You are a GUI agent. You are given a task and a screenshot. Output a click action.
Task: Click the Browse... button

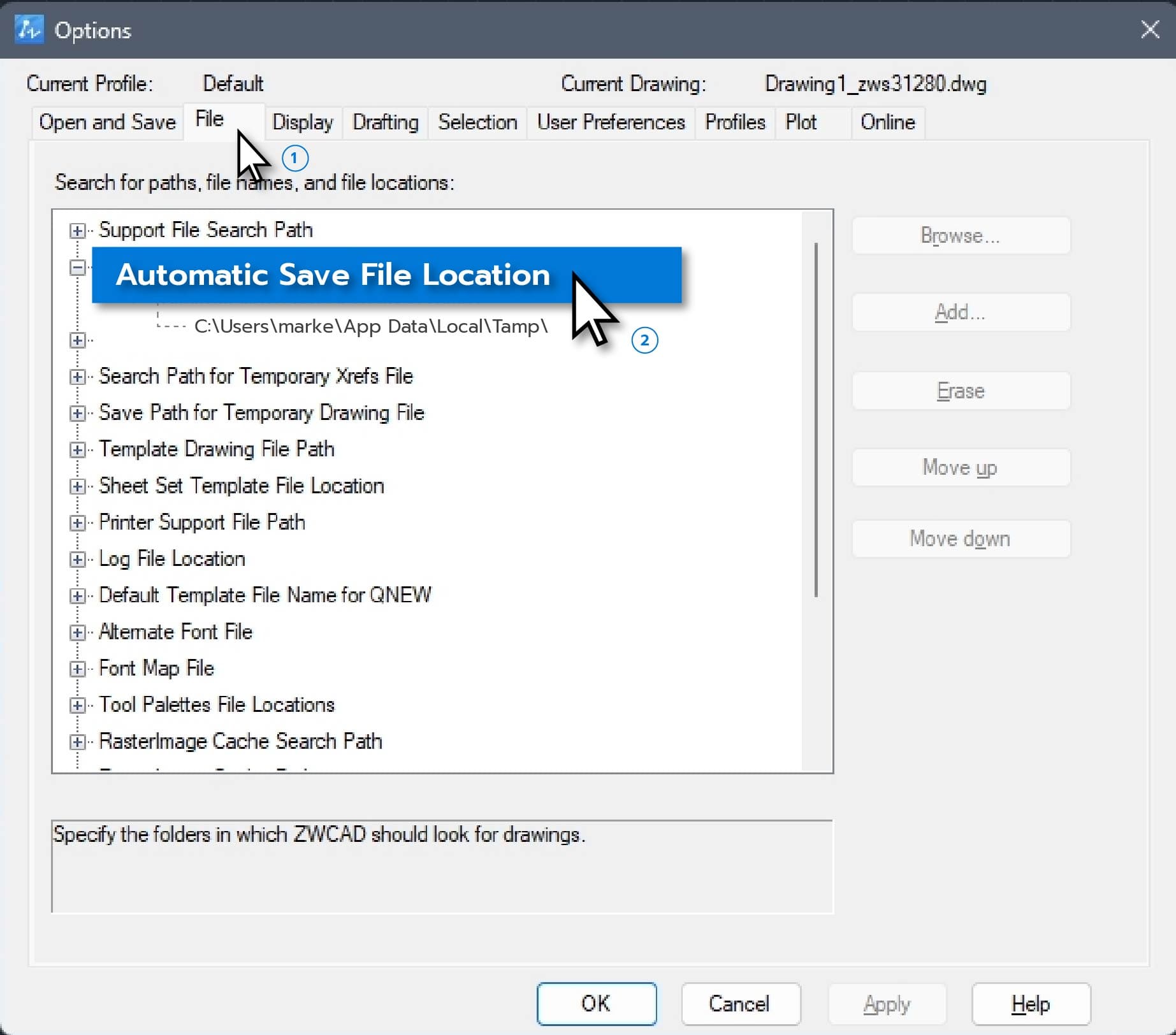pos(961,236)
